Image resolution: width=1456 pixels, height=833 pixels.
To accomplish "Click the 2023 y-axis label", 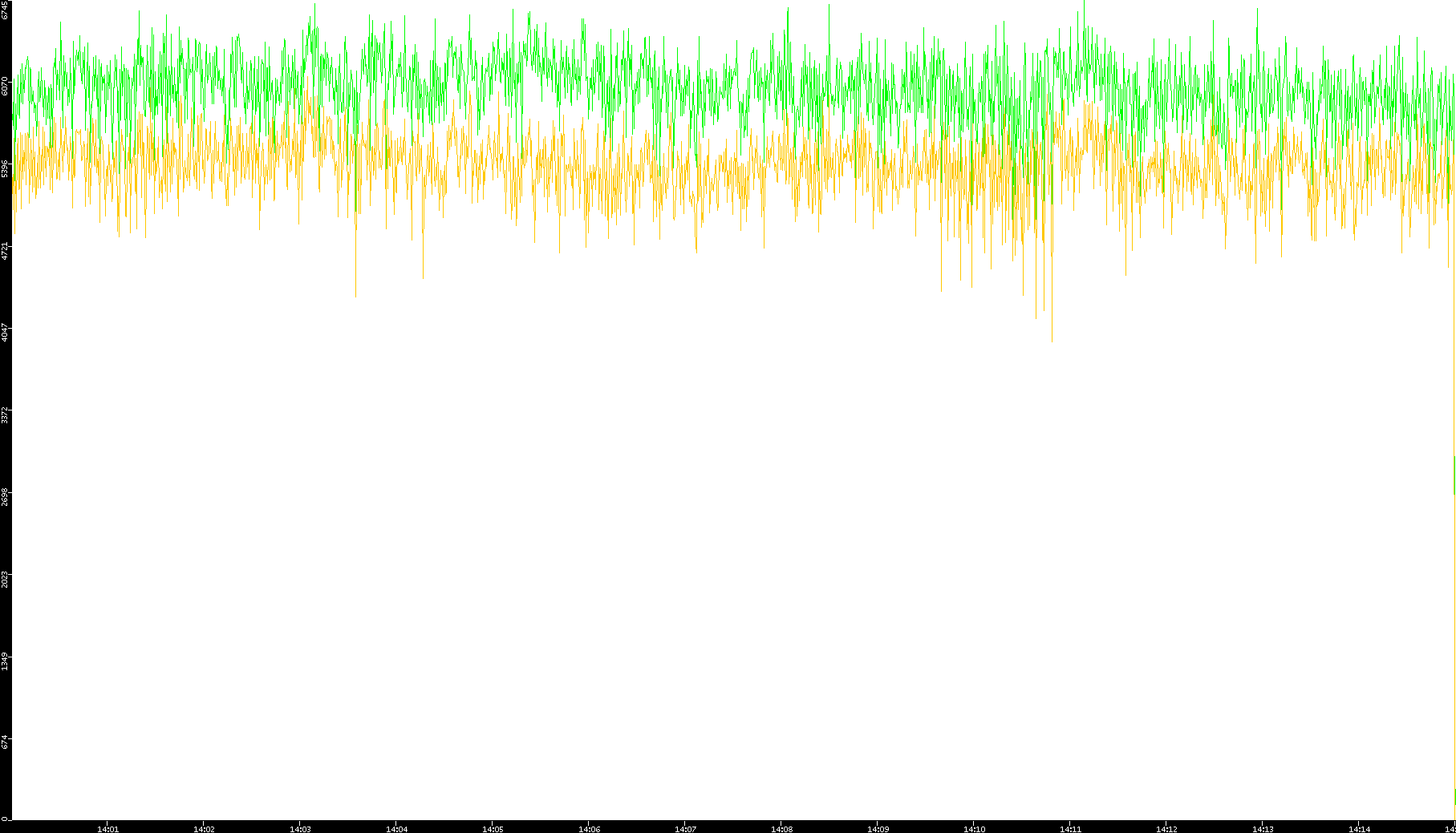I will [5, 579].
